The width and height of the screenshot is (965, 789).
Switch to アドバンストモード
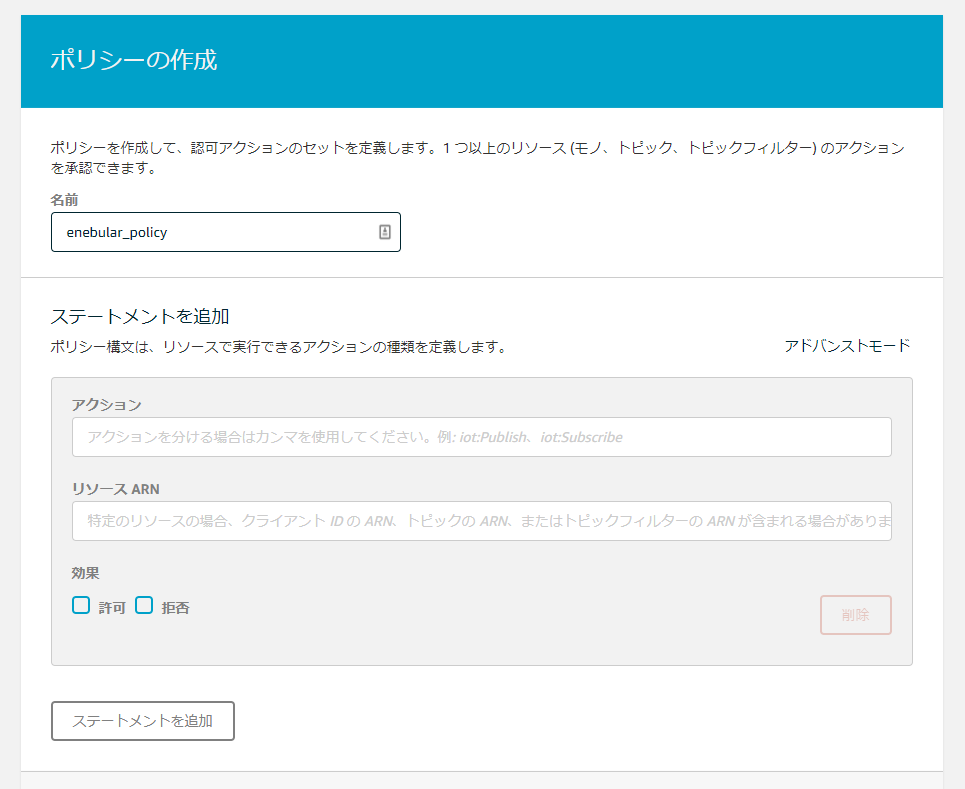click(847, 345)
